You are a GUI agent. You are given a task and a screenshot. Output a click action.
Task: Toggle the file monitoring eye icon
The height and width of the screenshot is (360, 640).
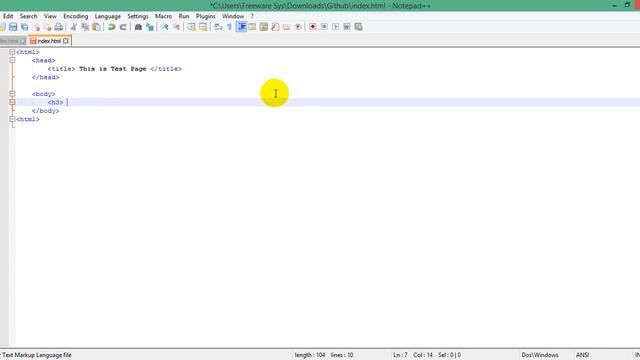point(298,27)
